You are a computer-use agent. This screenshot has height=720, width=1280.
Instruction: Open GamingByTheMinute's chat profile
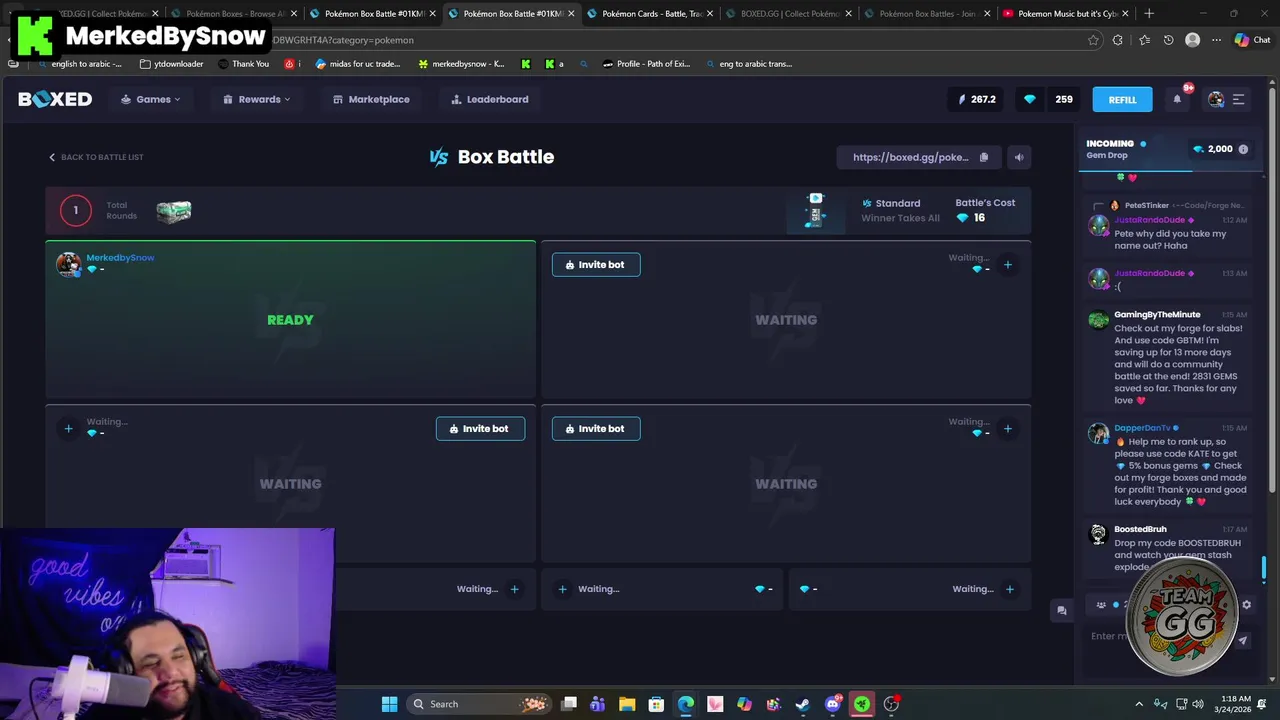coord(1157,315)
